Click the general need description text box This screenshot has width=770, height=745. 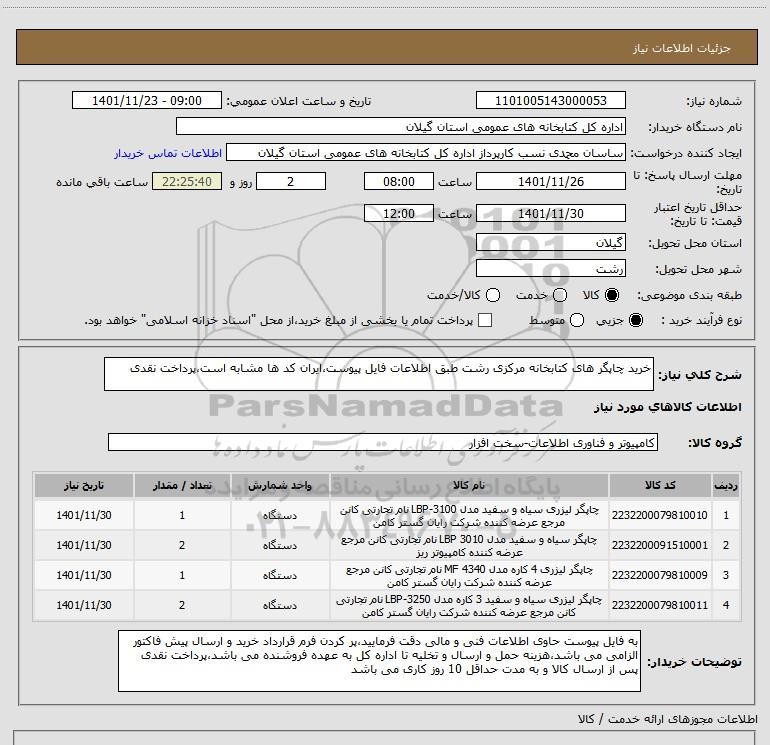pyautogui.click(x=379, y=374)
